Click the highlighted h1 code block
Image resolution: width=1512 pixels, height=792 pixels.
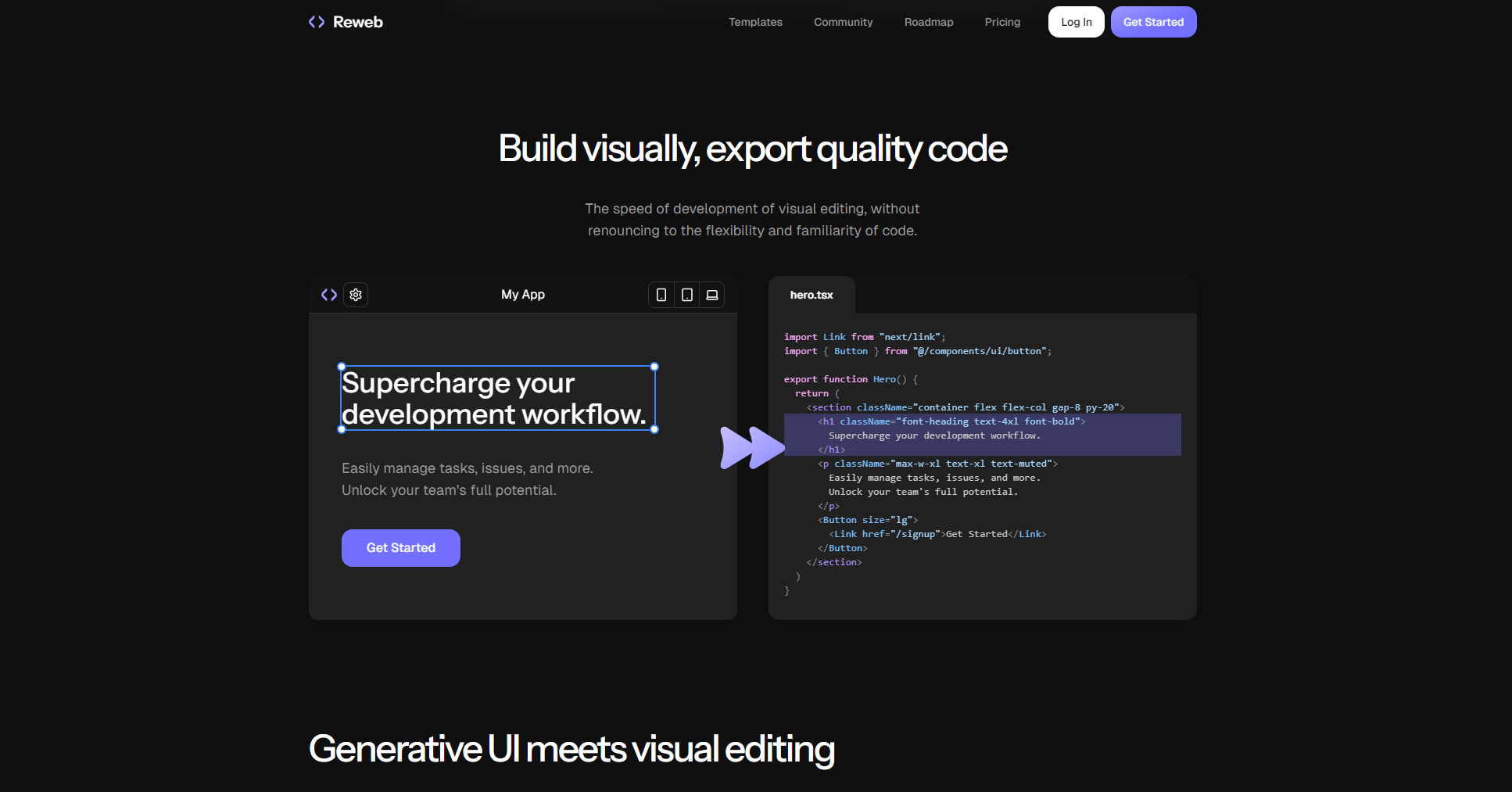(982, 435)
